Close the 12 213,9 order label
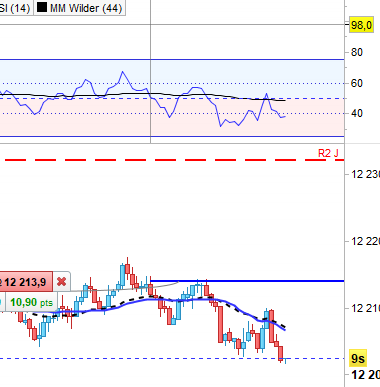 tap(61, 282)
